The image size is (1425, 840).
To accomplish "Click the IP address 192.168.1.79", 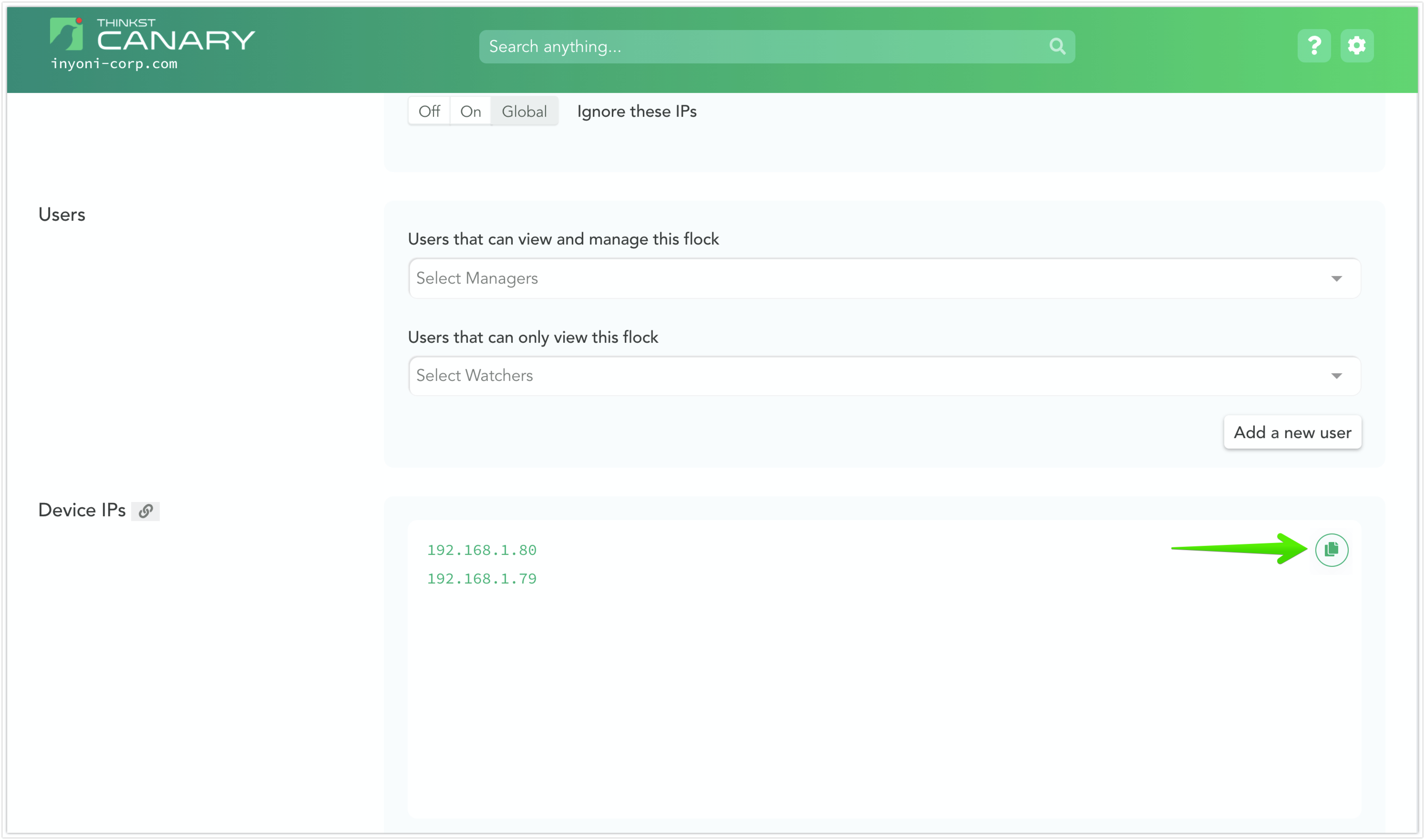I will [482, 579].
